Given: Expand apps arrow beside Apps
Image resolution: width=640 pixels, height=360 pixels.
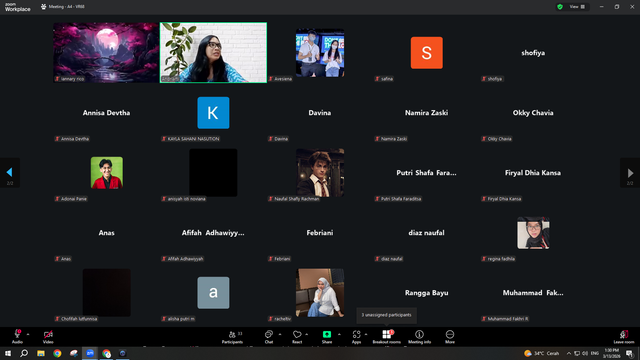Looking at the screenshot, I should (366, 334).
